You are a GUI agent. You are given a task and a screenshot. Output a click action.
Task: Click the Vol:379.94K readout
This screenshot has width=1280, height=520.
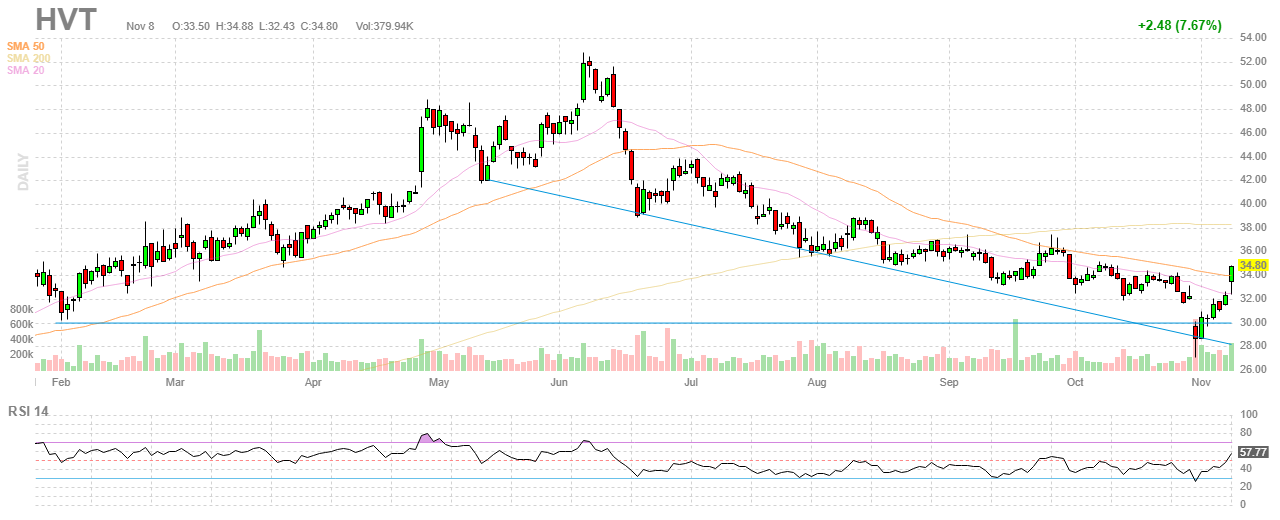(393, 25)
